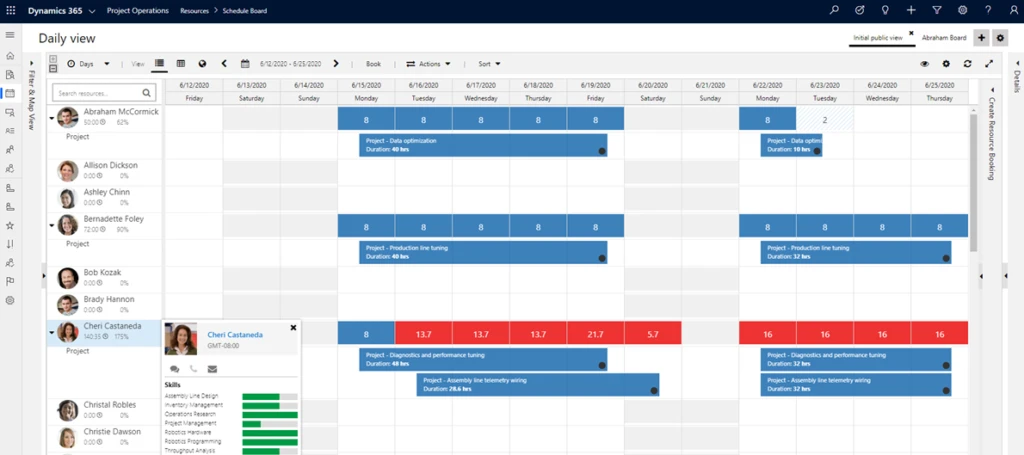The image size is (1024, 455).
Task: Refresh the schedule board
Action: 968,64
